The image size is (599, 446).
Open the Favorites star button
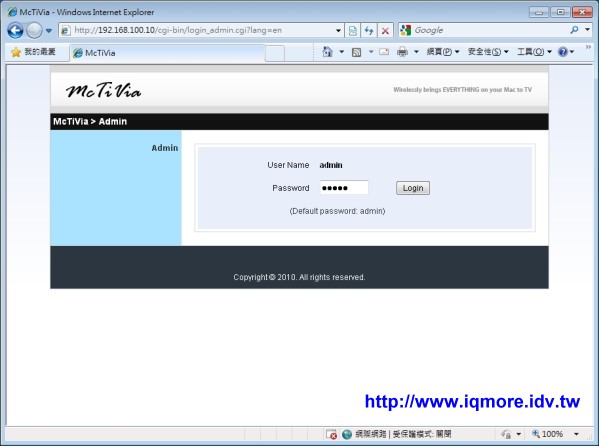(33, 52)
